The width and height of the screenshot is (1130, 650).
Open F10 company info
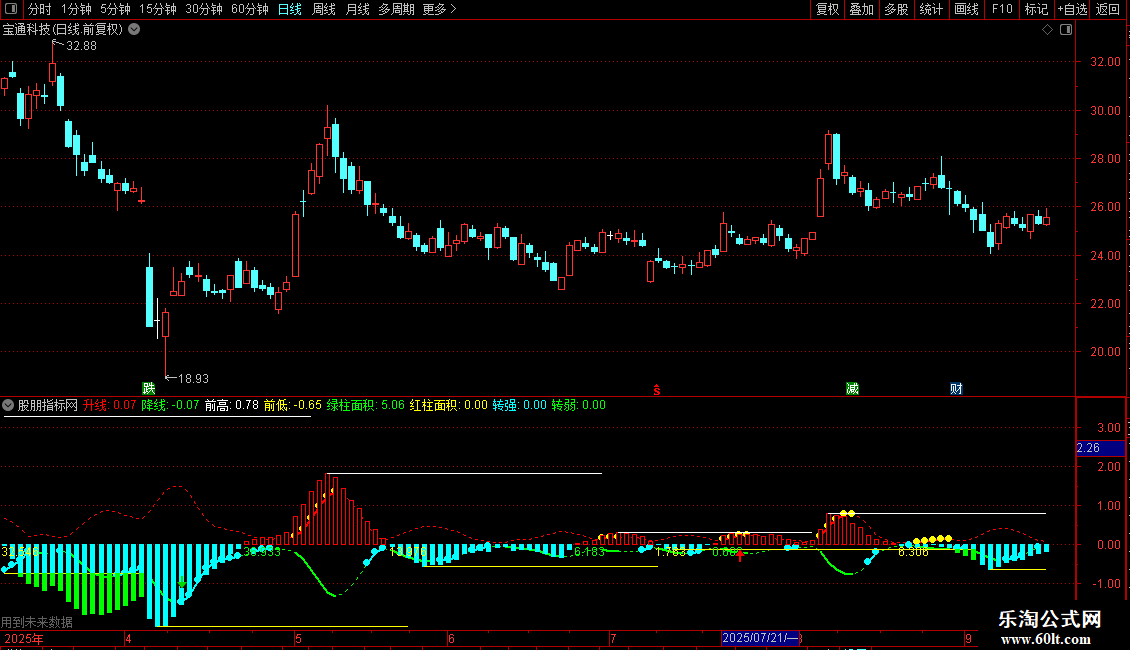(x=1002, y=9)
